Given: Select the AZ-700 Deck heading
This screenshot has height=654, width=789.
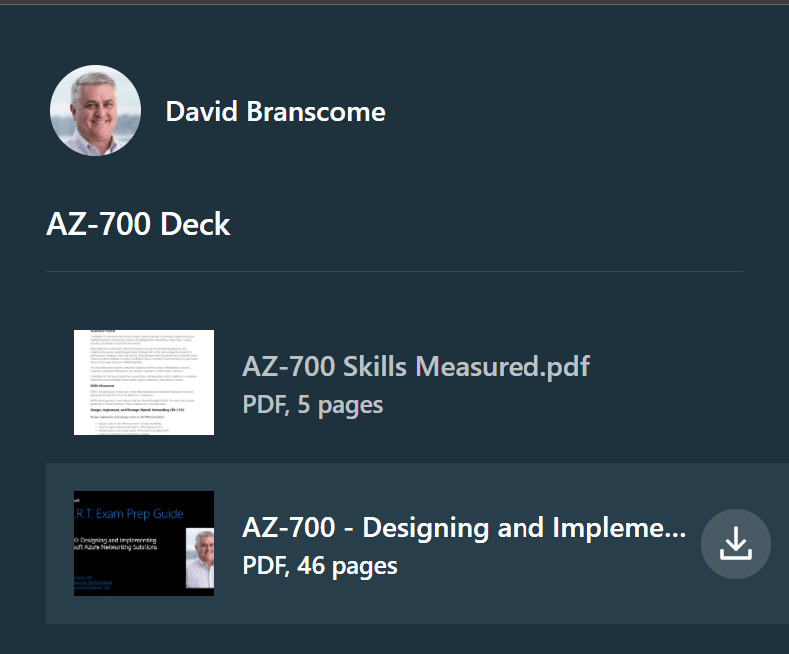Looking at the screenshot, I should (x=138, y=224).
